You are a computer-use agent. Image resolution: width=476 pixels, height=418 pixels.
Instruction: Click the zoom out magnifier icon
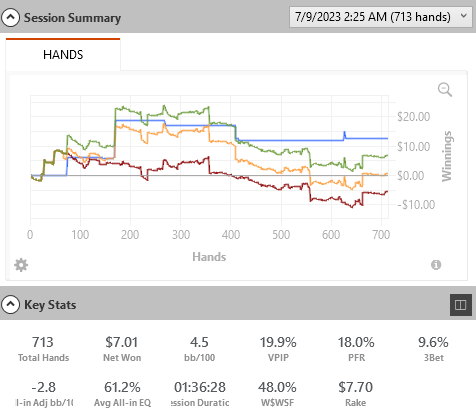click(445, 90)
